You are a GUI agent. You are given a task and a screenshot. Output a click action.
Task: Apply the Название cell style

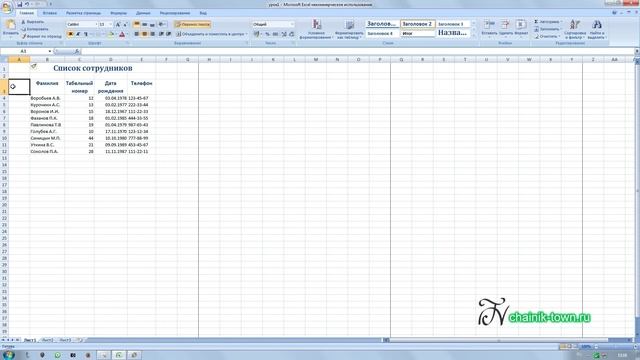(452, 33)
